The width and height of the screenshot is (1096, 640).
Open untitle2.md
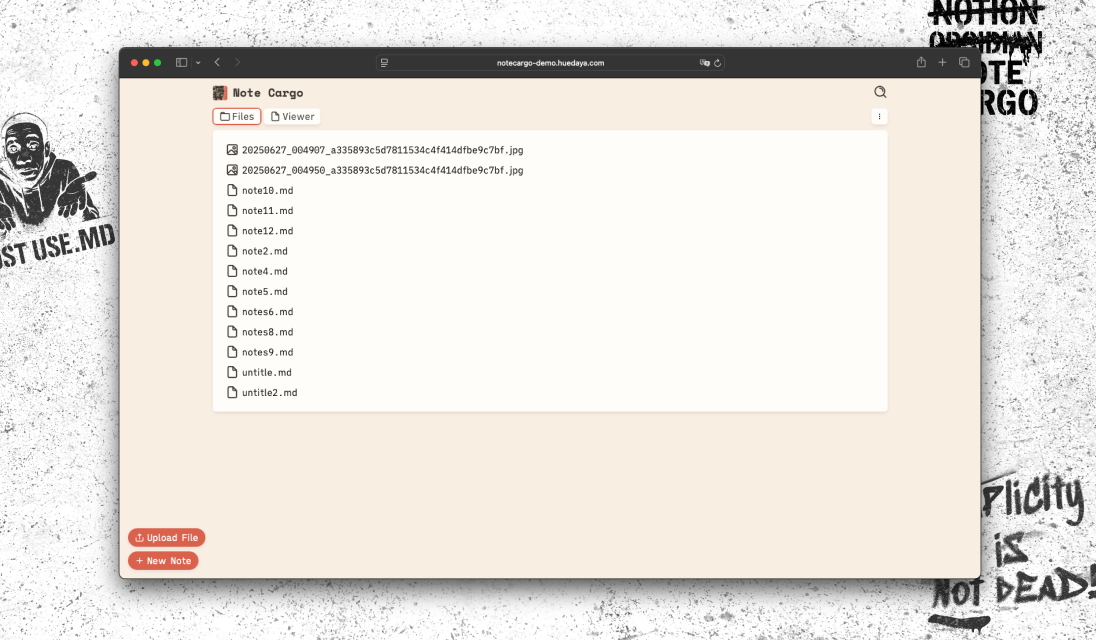click(270, 393)
